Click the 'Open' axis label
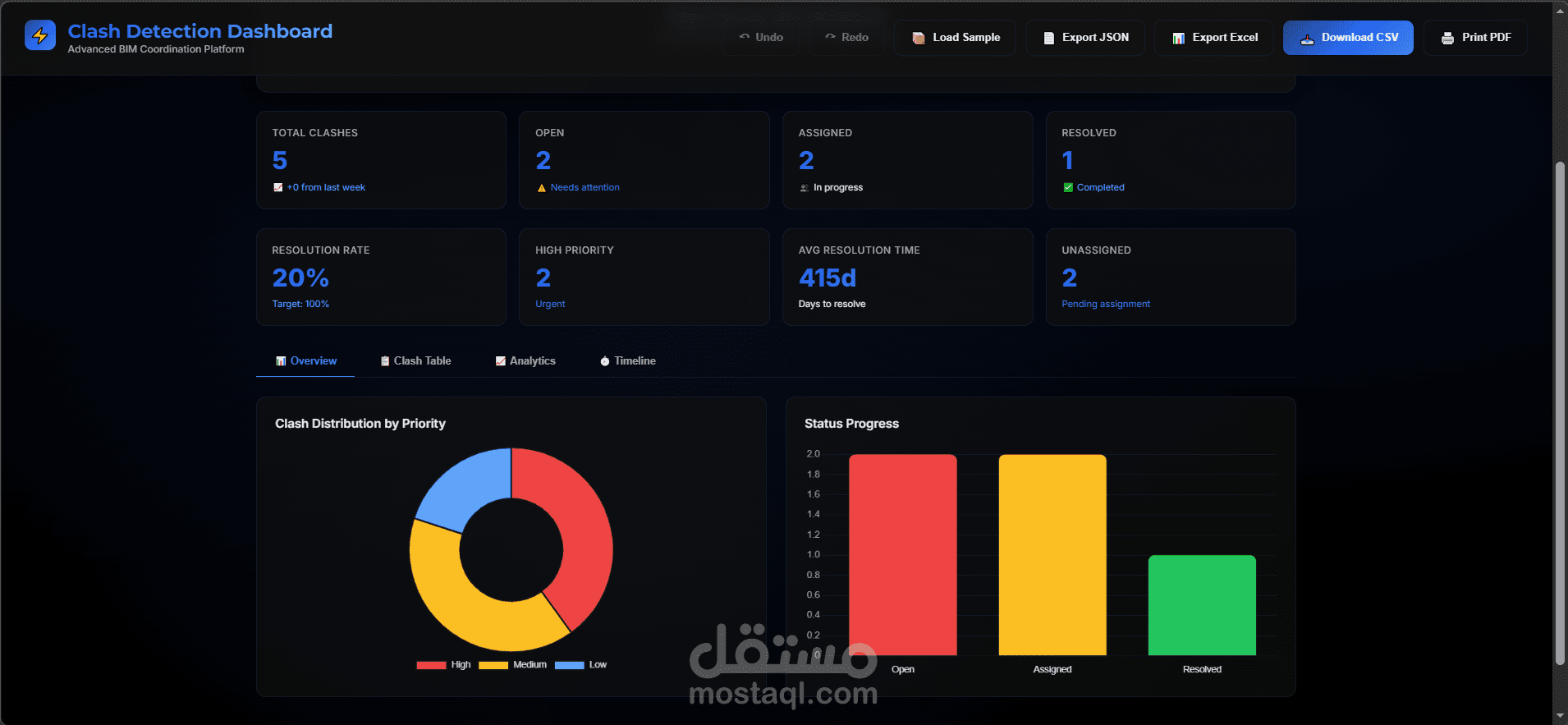 [x=903, y=669]
